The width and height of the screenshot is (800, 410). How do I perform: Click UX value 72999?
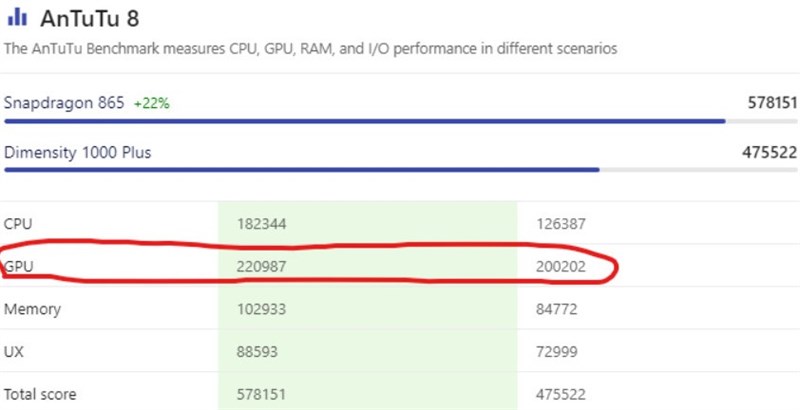click(557, 352)
